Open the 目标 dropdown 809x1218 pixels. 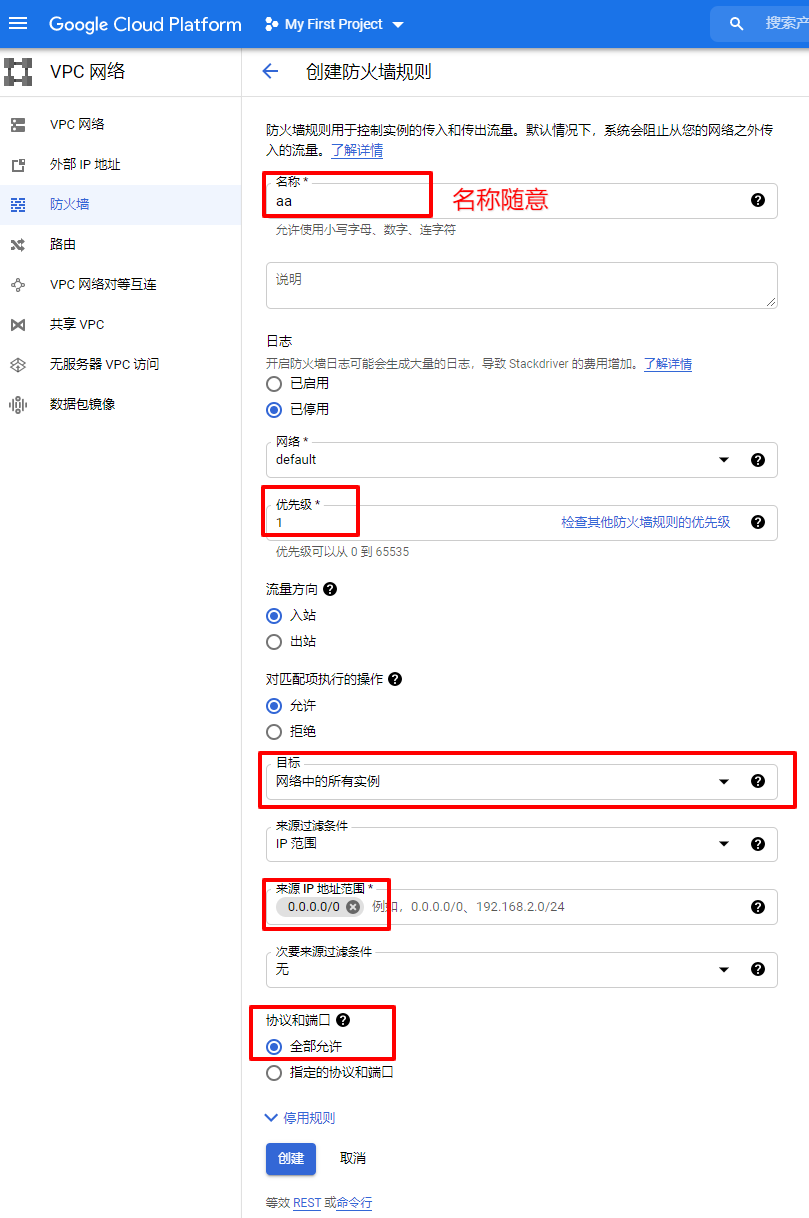[x=723, y=781]
